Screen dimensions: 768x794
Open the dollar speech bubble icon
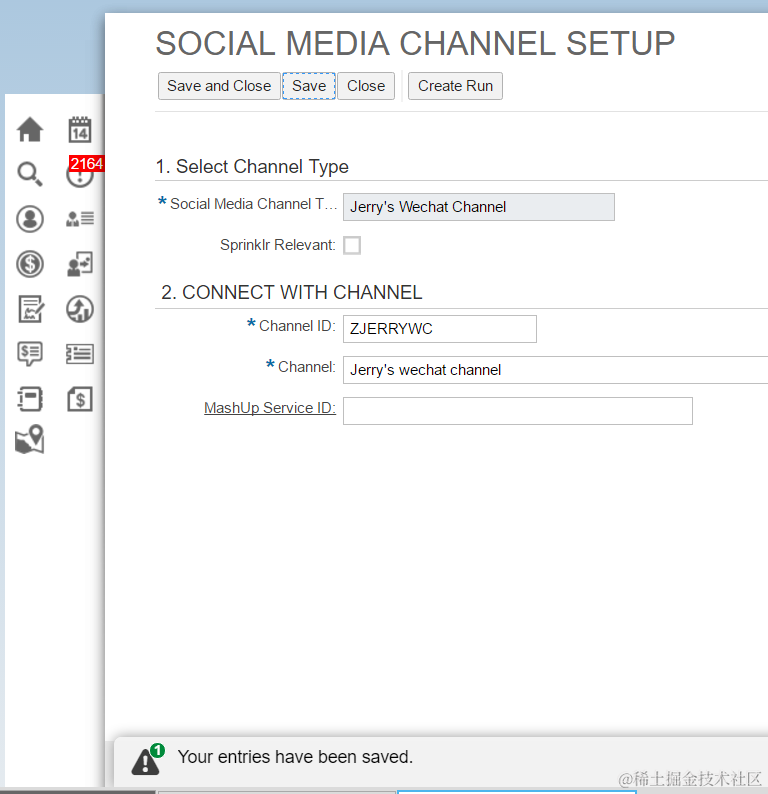click(30, 353)
